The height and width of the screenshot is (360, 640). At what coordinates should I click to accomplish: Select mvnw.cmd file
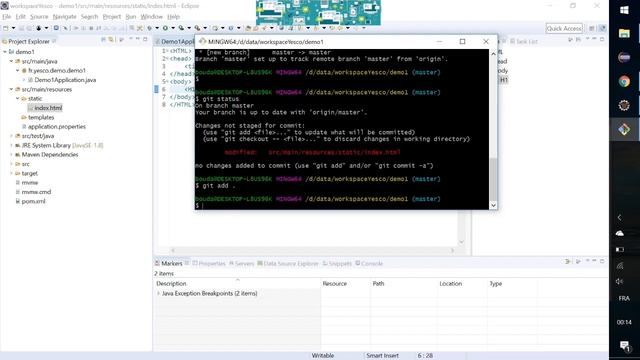(36, 192)
